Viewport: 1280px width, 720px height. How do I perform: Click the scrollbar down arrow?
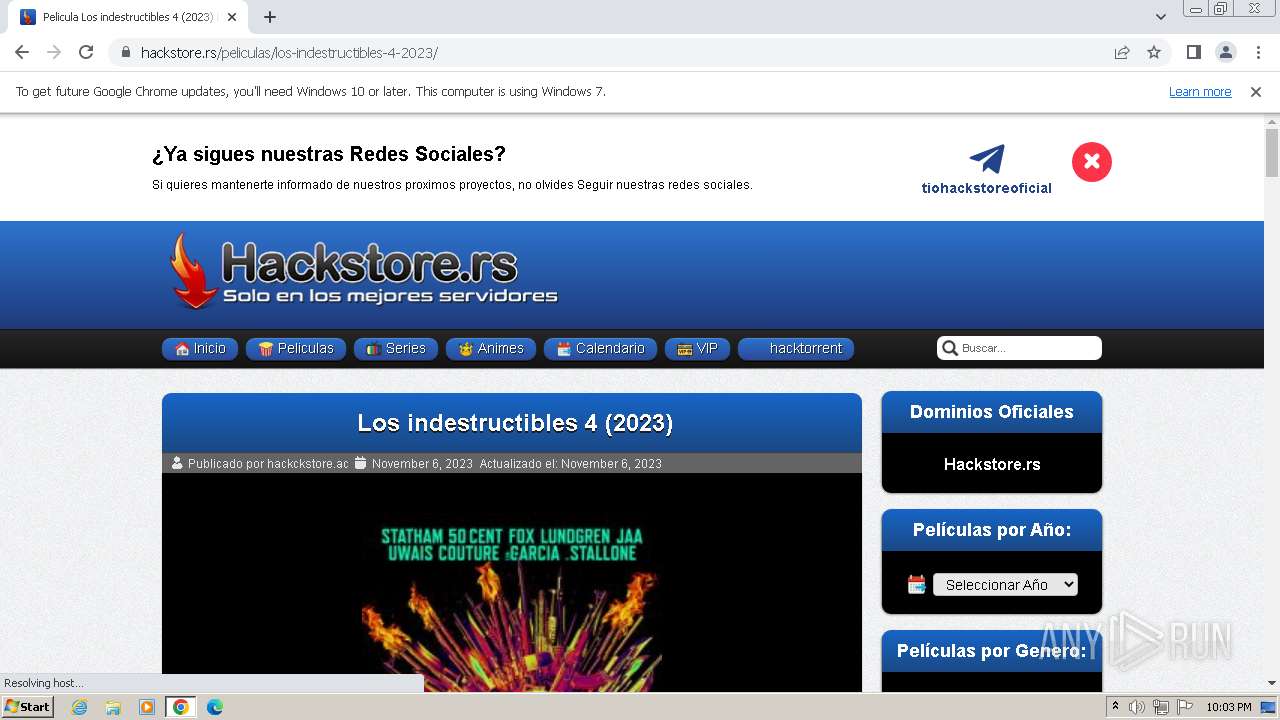(x=1272, y=684)
